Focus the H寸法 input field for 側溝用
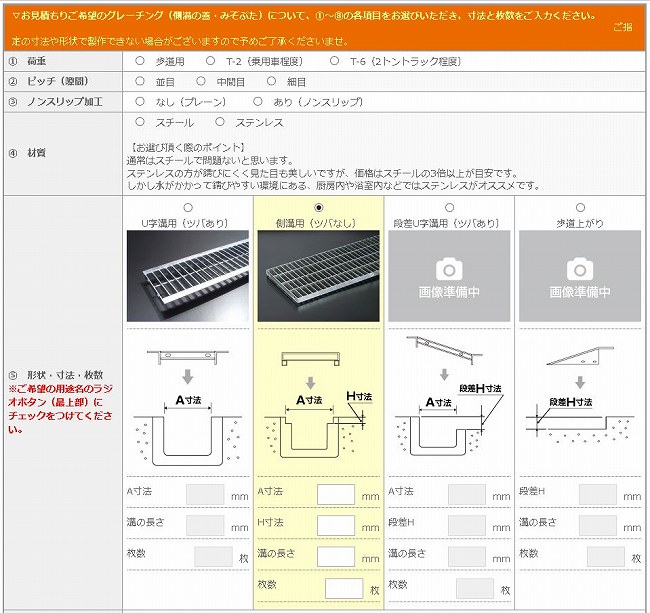This screenshot has width=650, height=613. coord(336,525)
